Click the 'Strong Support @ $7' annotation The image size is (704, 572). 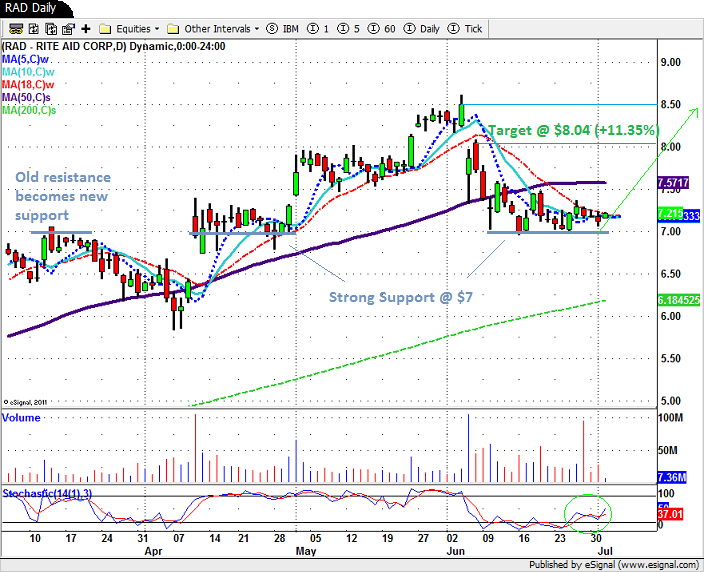(x=400, y=297)
